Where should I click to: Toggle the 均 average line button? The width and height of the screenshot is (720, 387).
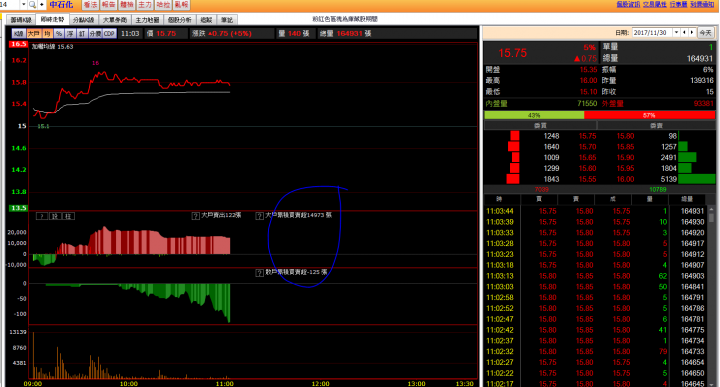pyautogui.click(x=47, y=34)
